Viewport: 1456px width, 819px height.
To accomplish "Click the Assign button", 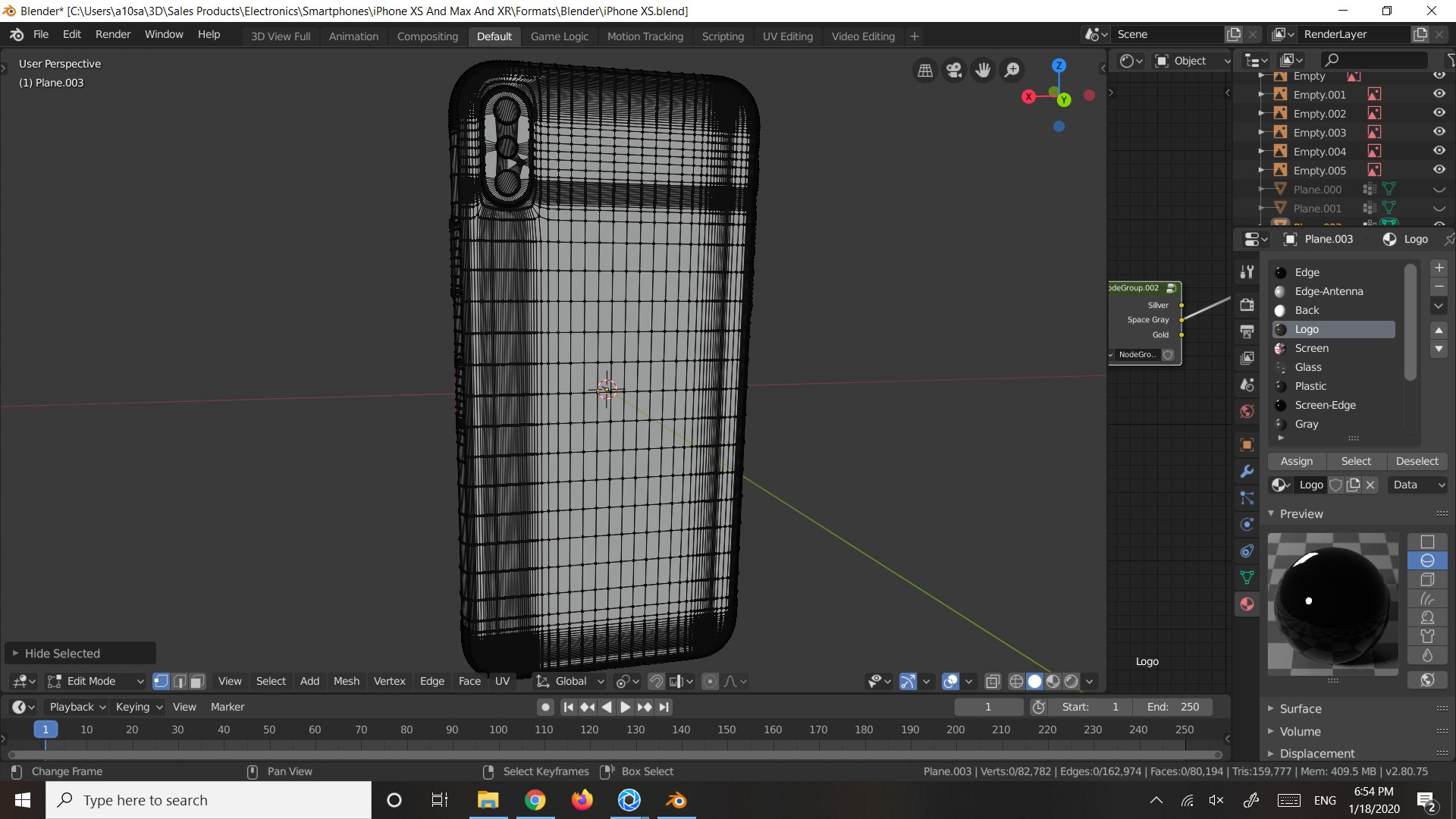I will [1297, 461].
